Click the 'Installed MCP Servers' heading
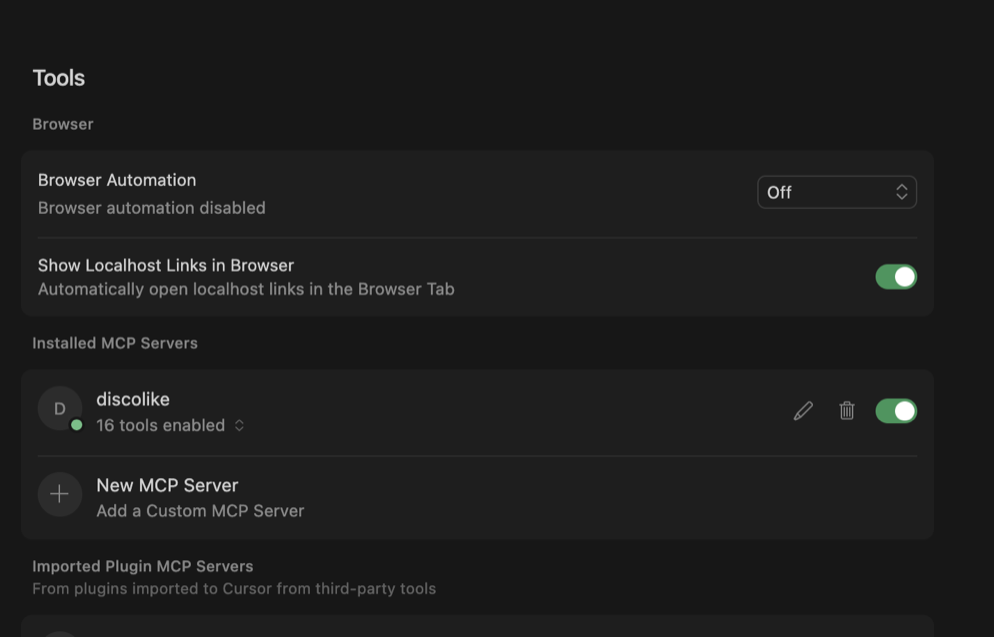The width and height of the screenshot is (994, 637). [x=115, y=343]
